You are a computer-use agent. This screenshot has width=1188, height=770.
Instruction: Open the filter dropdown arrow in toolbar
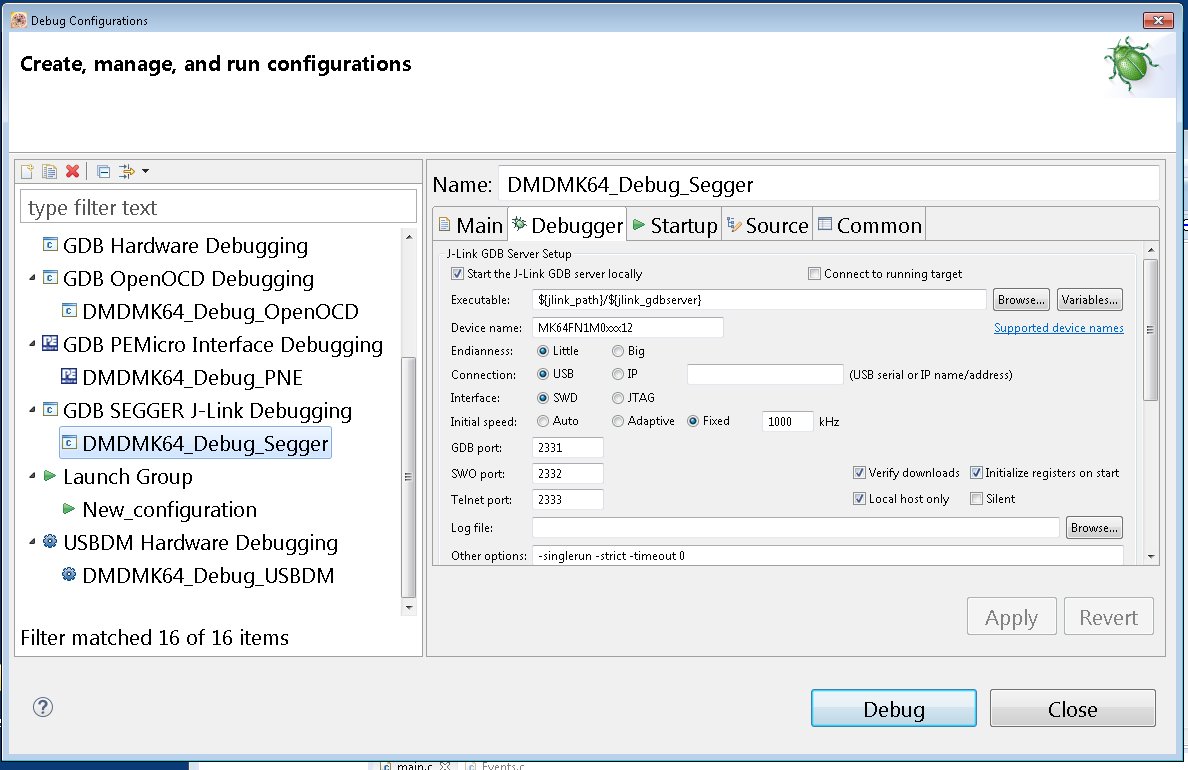(145, 171)
